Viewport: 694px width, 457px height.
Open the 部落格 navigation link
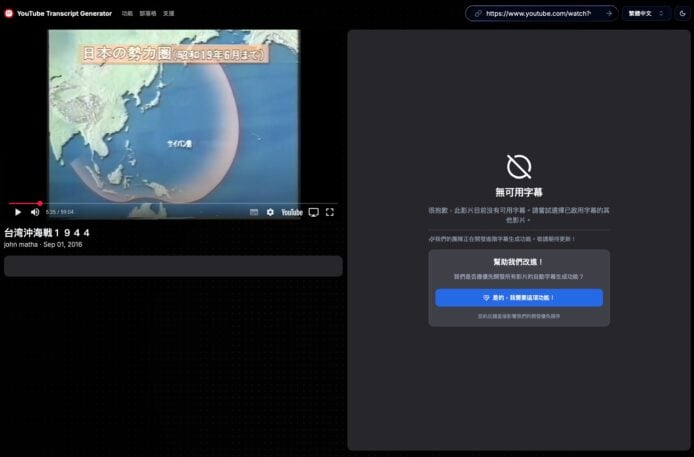(x=148, y=14)
